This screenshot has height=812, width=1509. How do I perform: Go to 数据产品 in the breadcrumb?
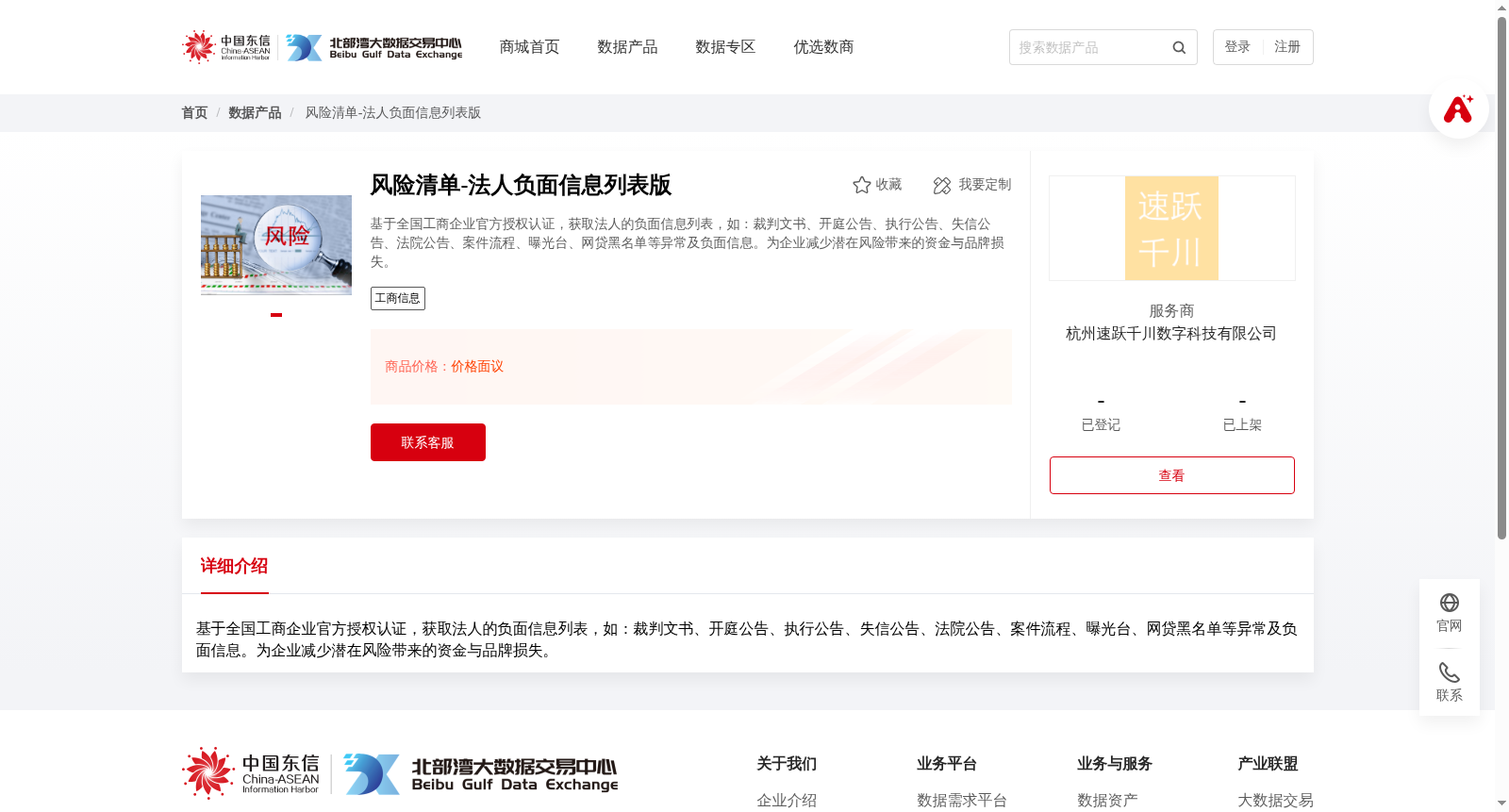tap(255, 112)
